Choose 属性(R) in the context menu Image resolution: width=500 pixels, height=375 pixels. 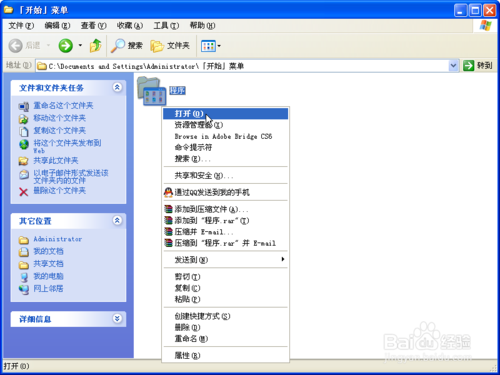click(x=226, y=355)
